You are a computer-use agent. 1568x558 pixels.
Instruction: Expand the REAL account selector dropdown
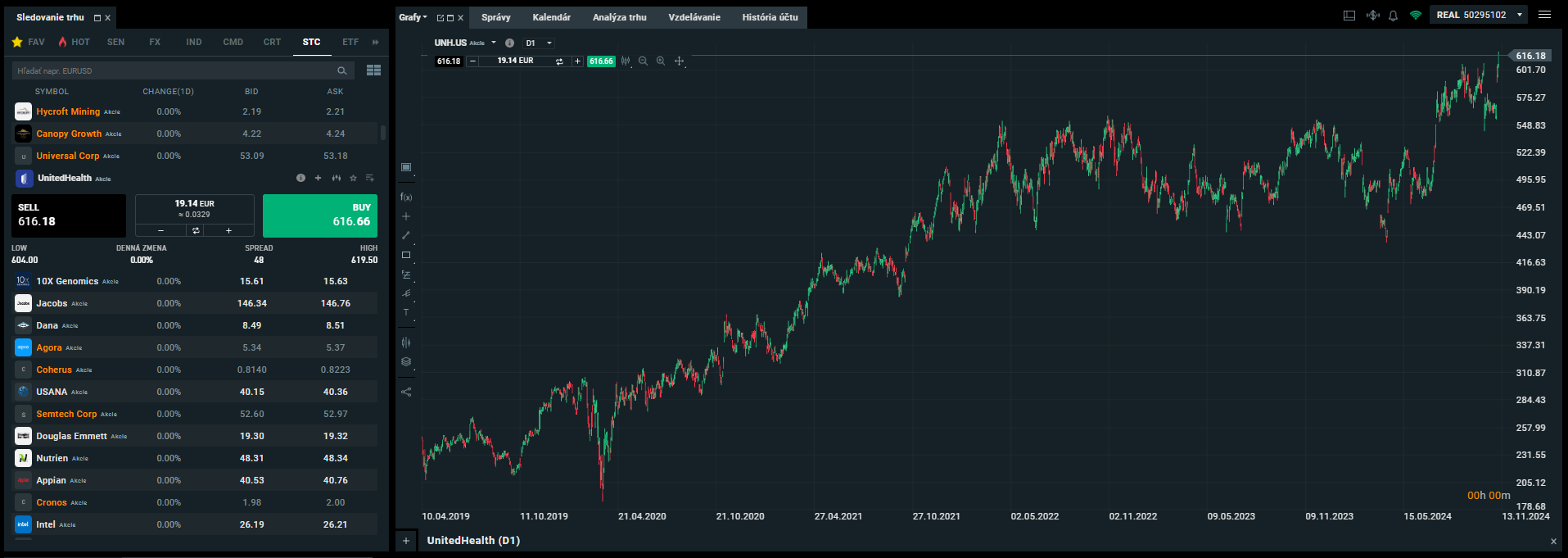[x=1520, y=15]
